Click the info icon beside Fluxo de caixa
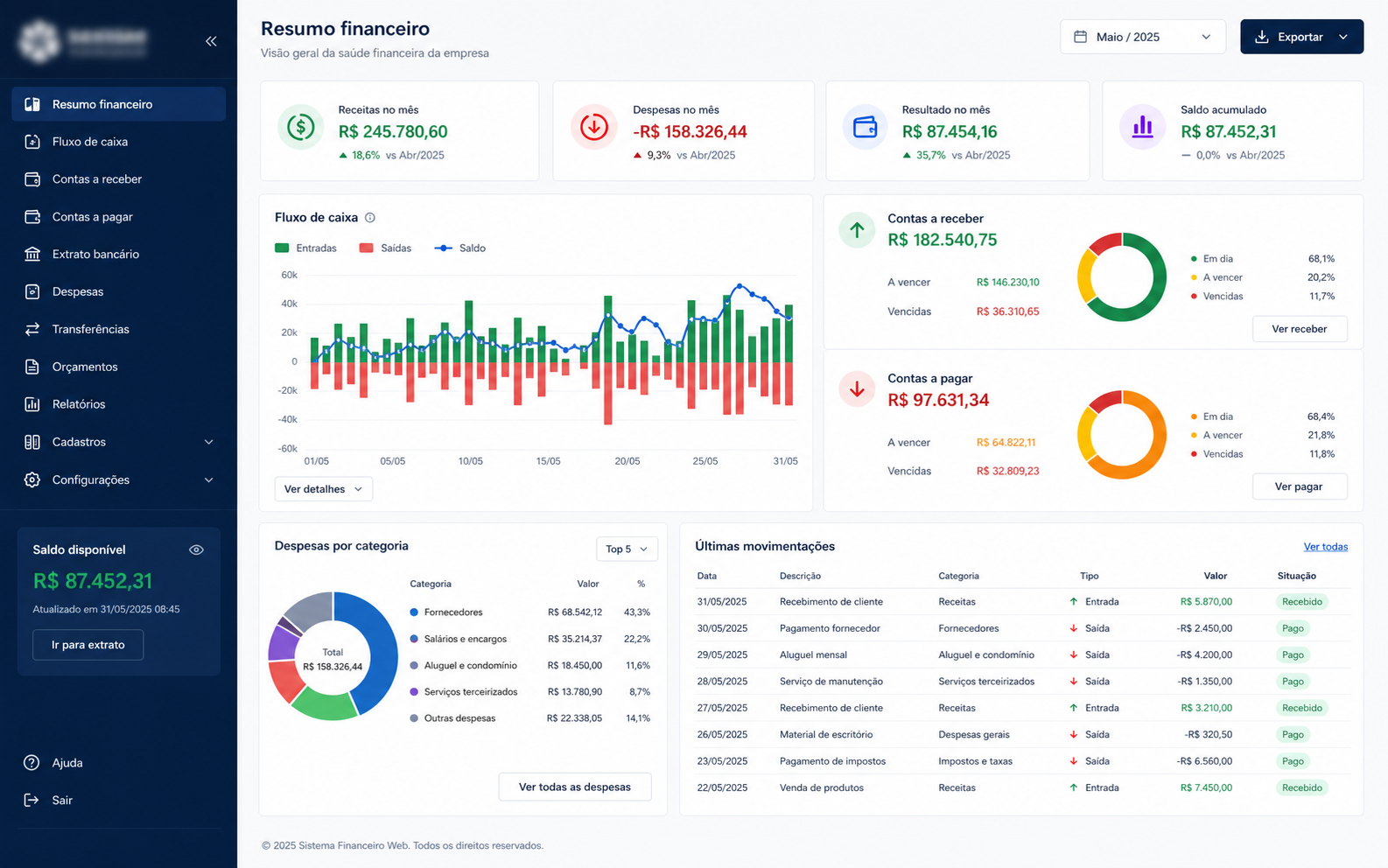The image size is (1388, 868). (x=370, y=218)
